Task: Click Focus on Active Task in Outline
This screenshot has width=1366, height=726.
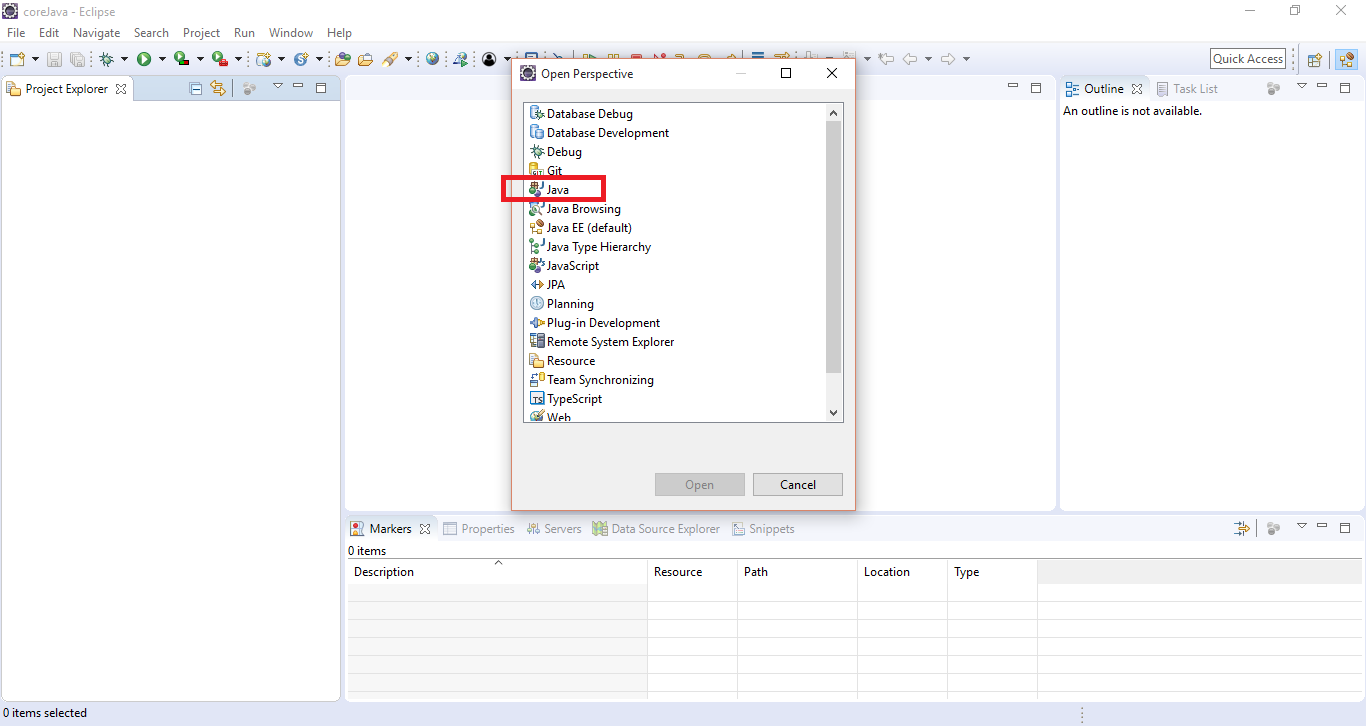Action: 1273,89
